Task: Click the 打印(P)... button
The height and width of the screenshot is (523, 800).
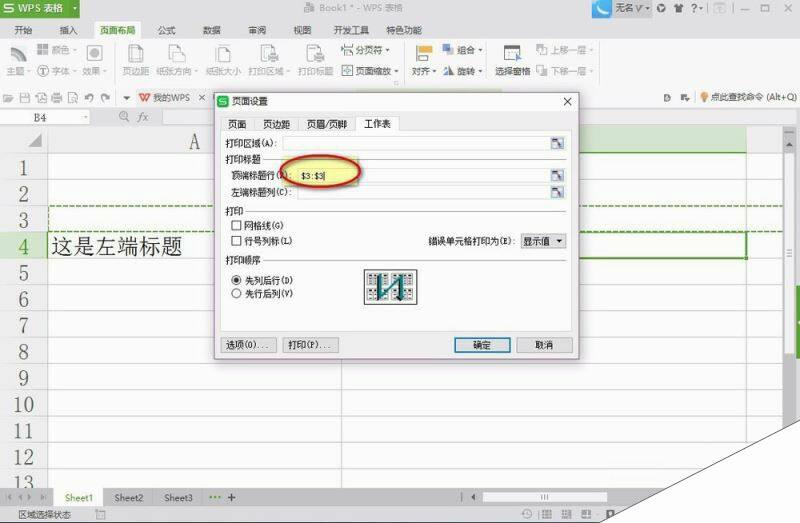Action: [310, 345]
